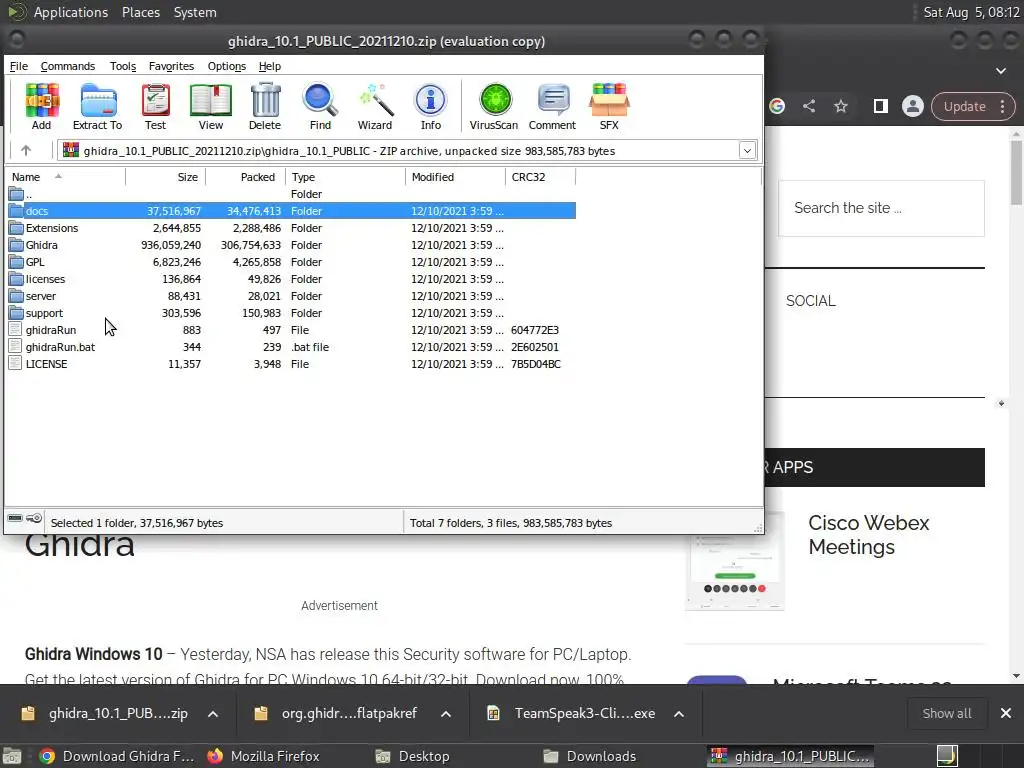This screenshot has width=1024, height=768.
Task: Add archive Comment via toolbar
Action: click(x=552, y=106)
